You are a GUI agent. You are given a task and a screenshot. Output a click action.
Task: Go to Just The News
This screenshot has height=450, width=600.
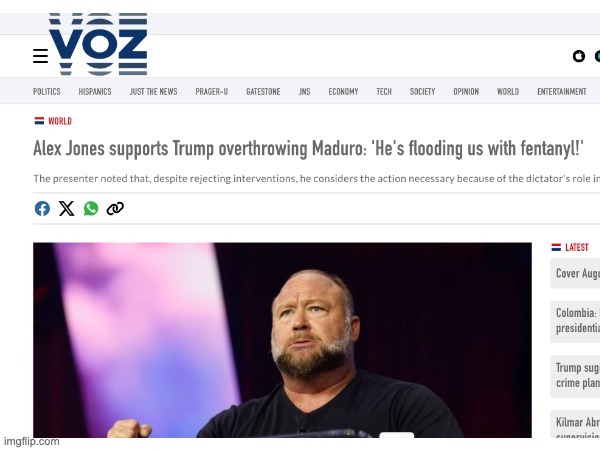pyautogui.click(x=153, y=91)
